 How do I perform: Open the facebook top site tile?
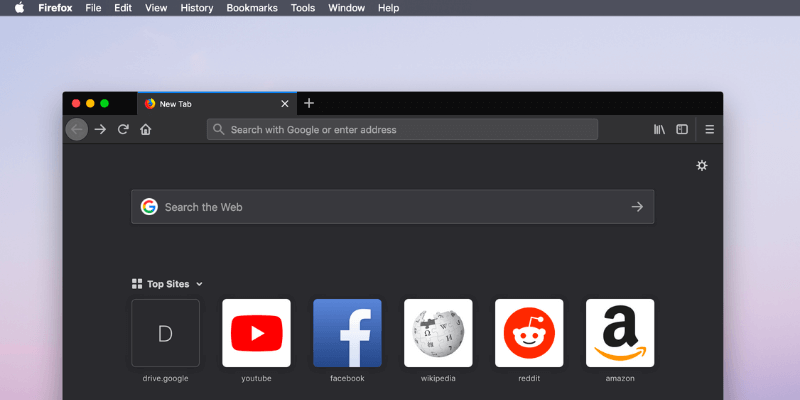(x=347, y=333)
